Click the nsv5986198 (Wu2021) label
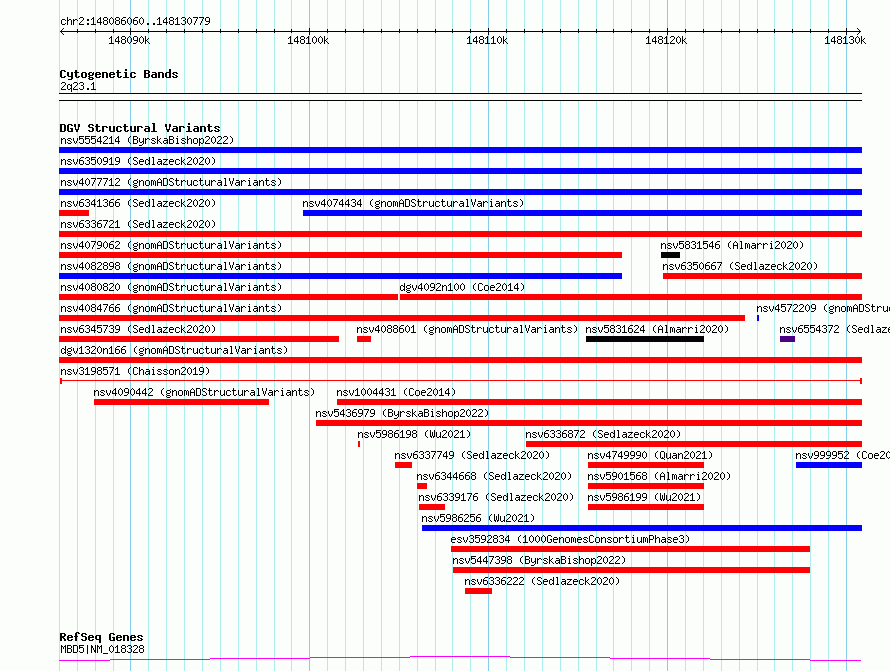 [x=414, y=434]
